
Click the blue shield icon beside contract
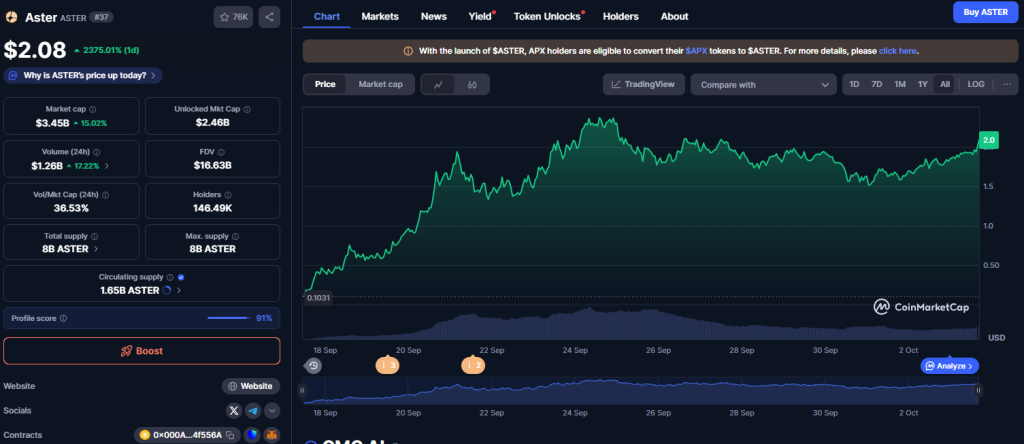(x=250, y=435)
